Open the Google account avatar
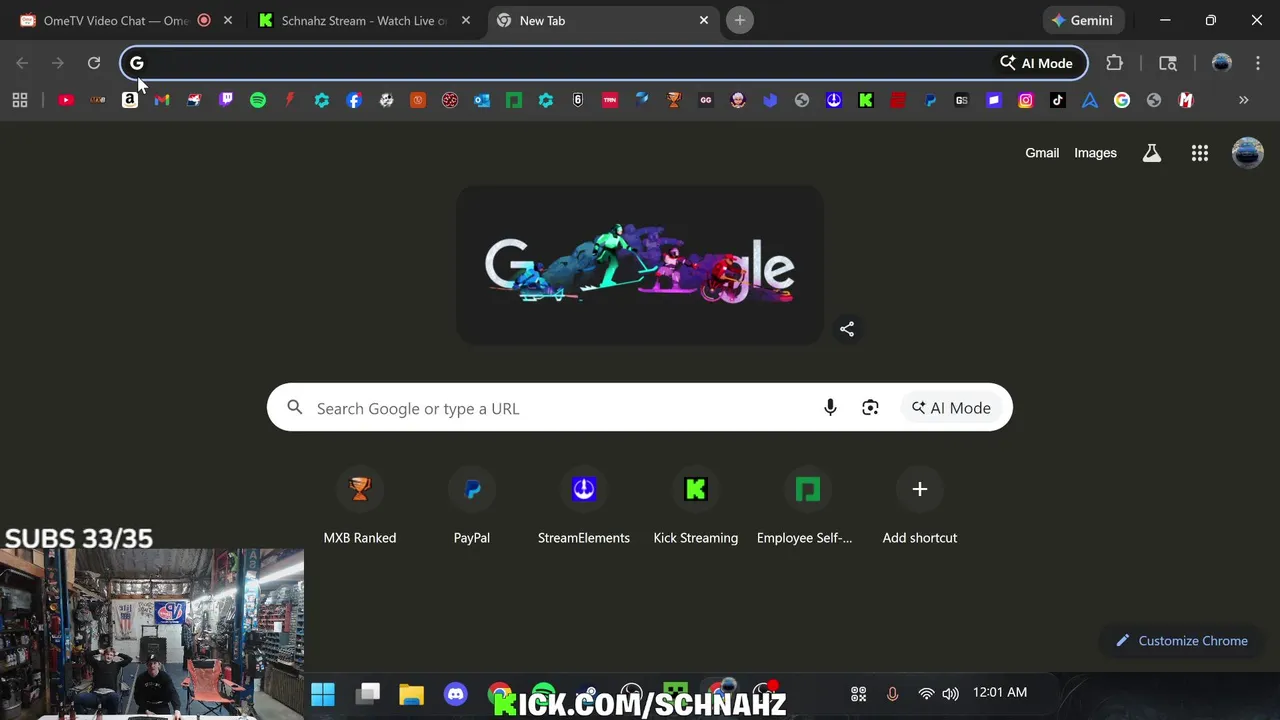This screenshot has height=720, width=1280. [1248, 153]
